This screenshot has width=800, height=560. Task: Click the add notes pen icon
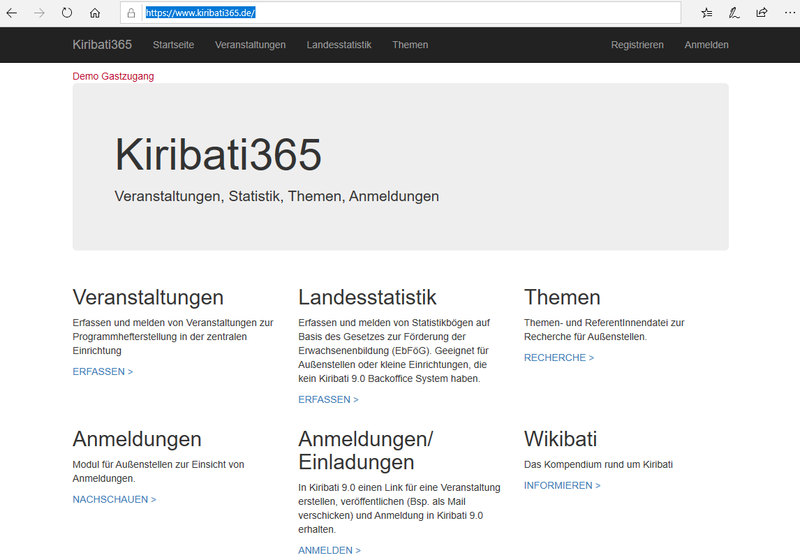tap(734, 13)
